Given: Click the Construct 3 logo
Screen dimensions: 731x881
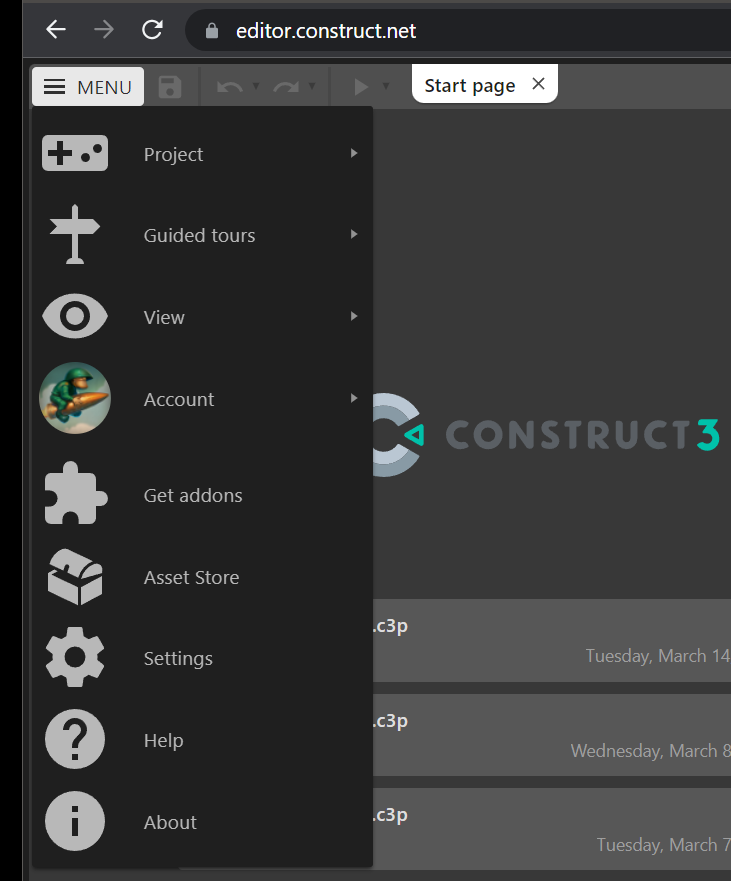Looking at the screenshot, I should tap(545, 435).
